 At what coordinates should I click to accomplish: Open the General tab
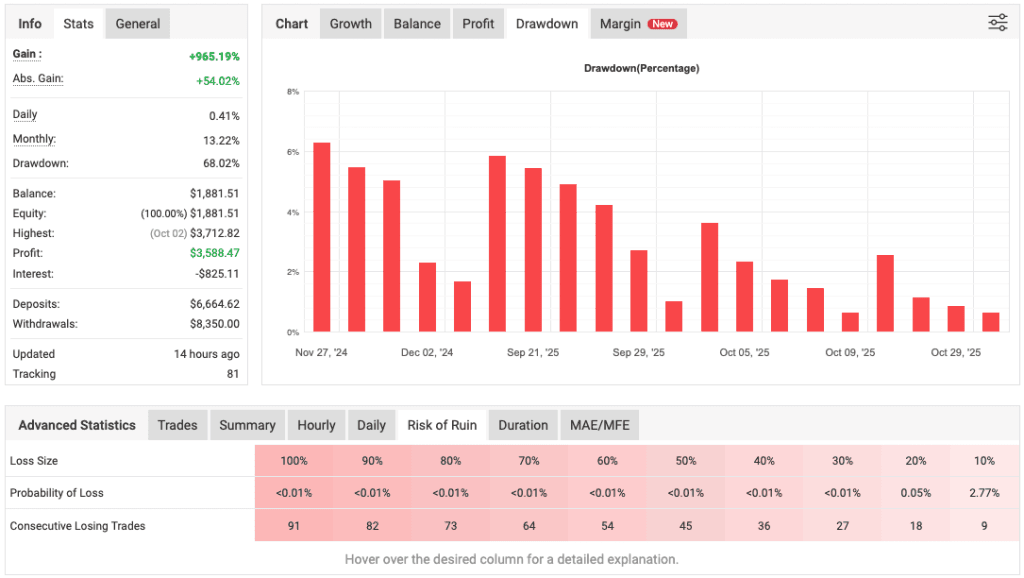(137, 24)
